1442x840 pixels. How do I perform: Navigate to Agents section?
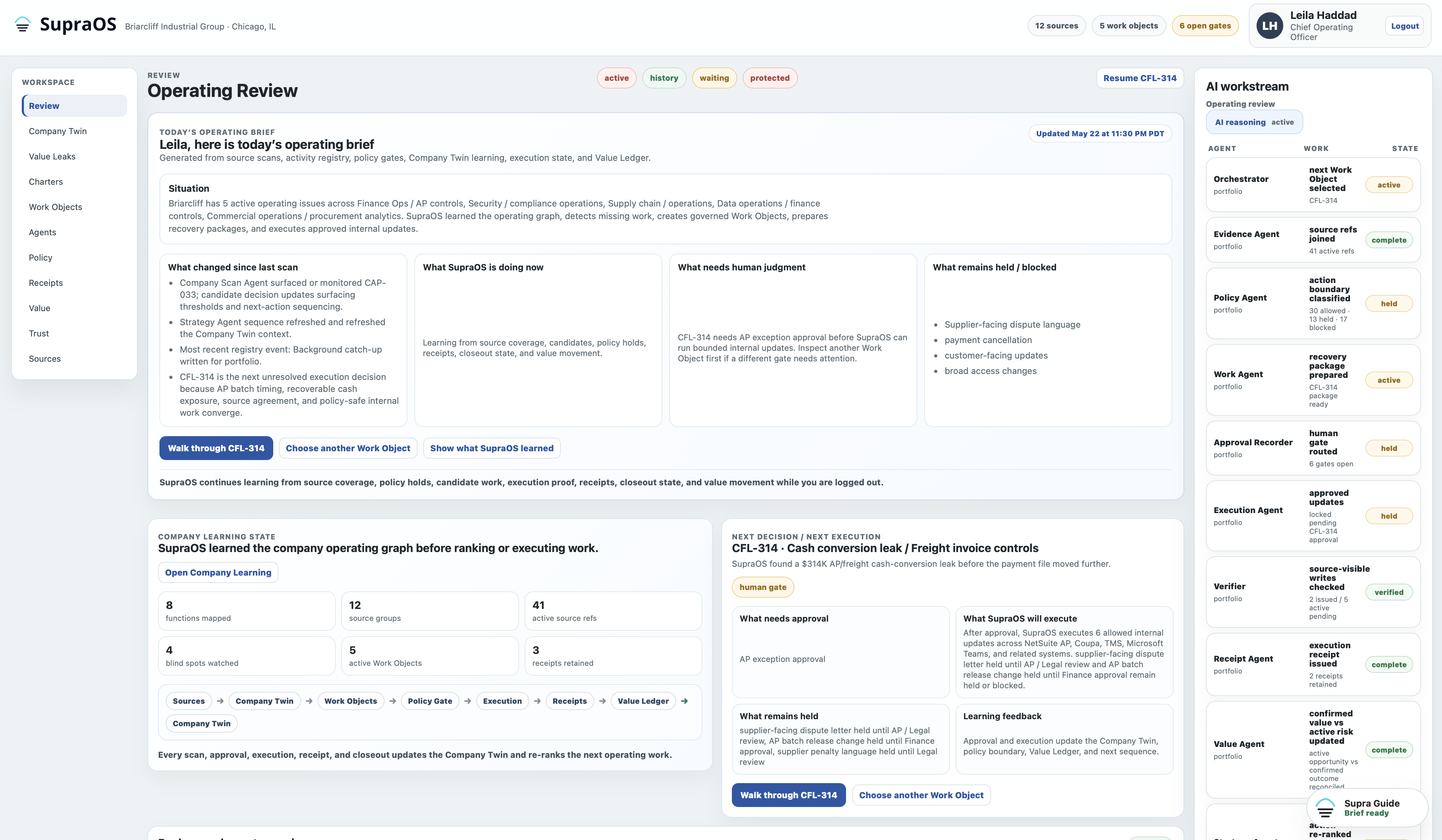(74, 232)
